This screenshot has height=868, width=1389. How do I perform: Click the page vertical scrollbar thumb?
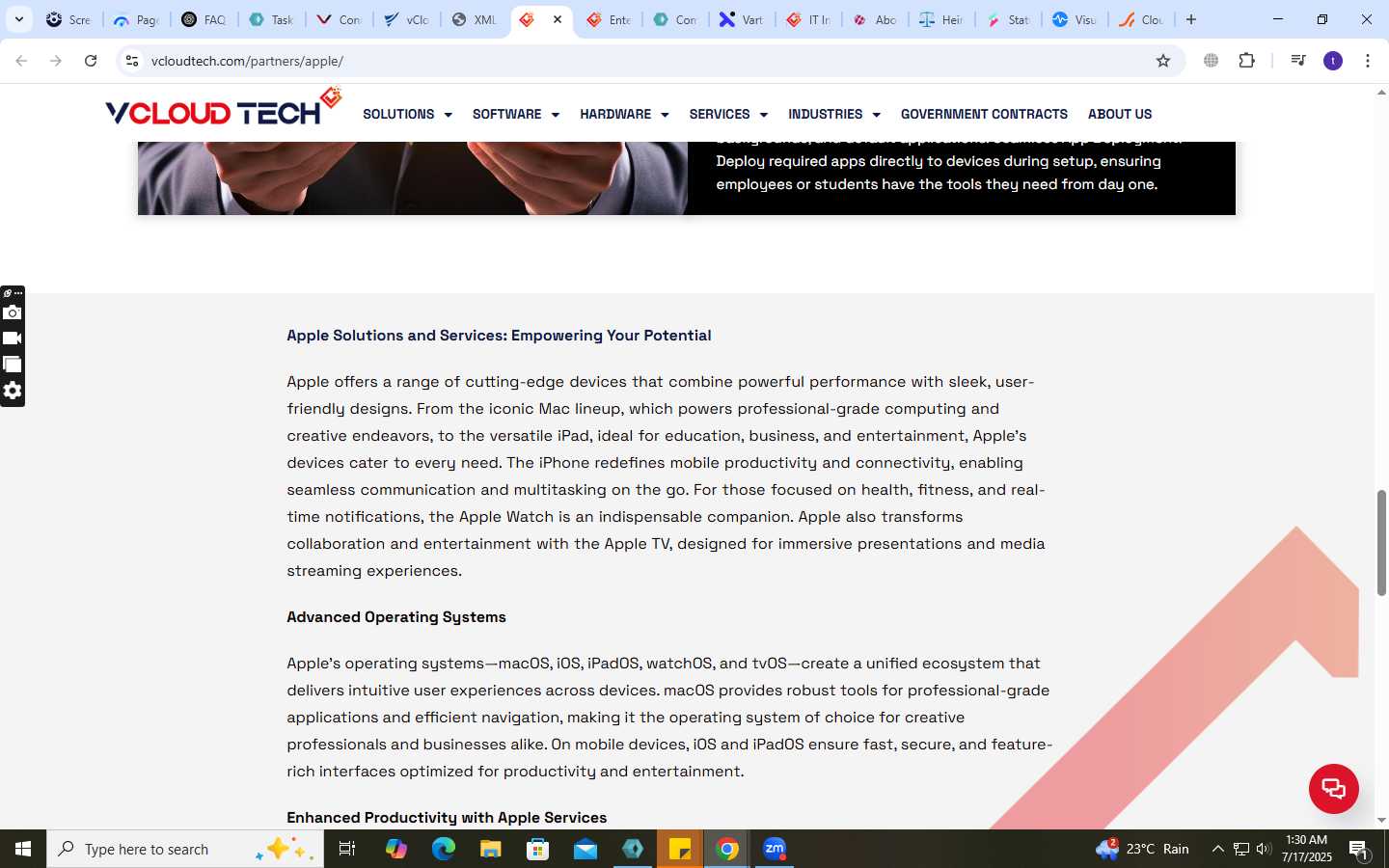1381,543
